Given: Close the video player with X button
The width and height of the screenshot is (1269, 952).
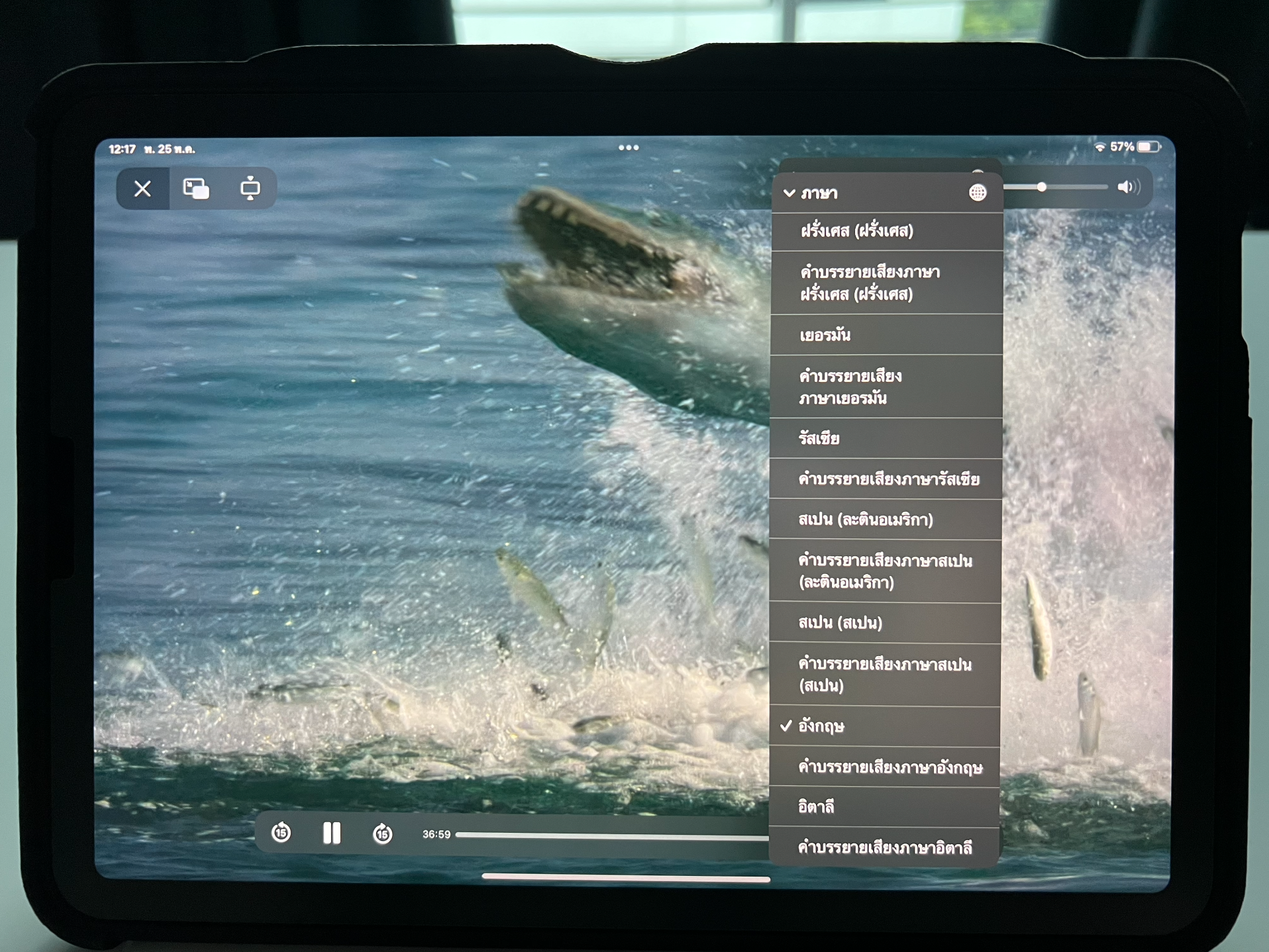Looking at the screenshot, I should (x=142, y=189).
